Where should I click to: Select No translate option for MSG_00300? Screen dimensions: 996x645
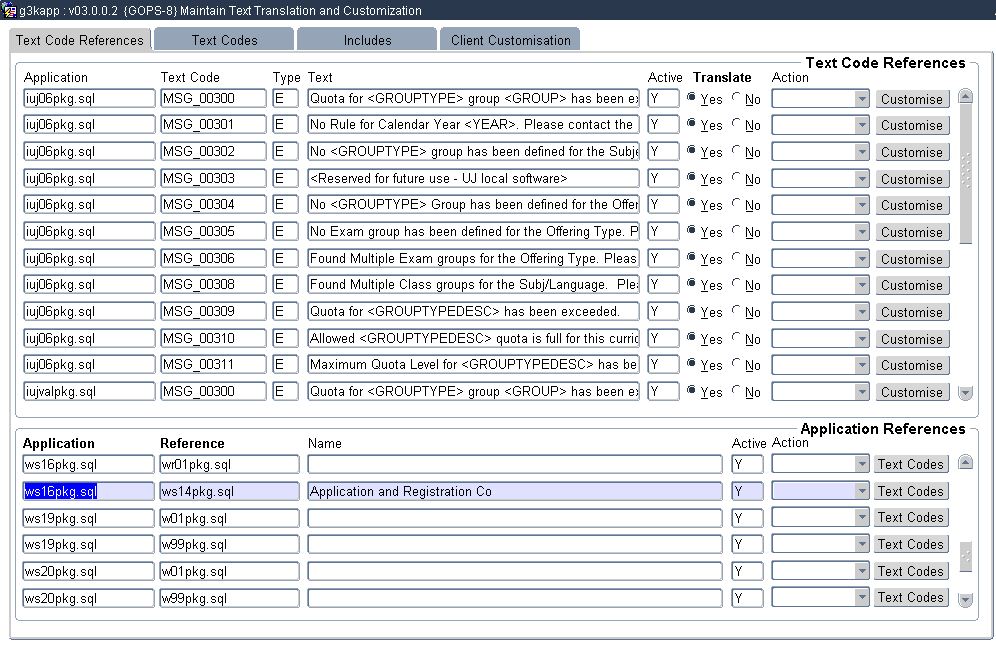(x=737, y=98)
